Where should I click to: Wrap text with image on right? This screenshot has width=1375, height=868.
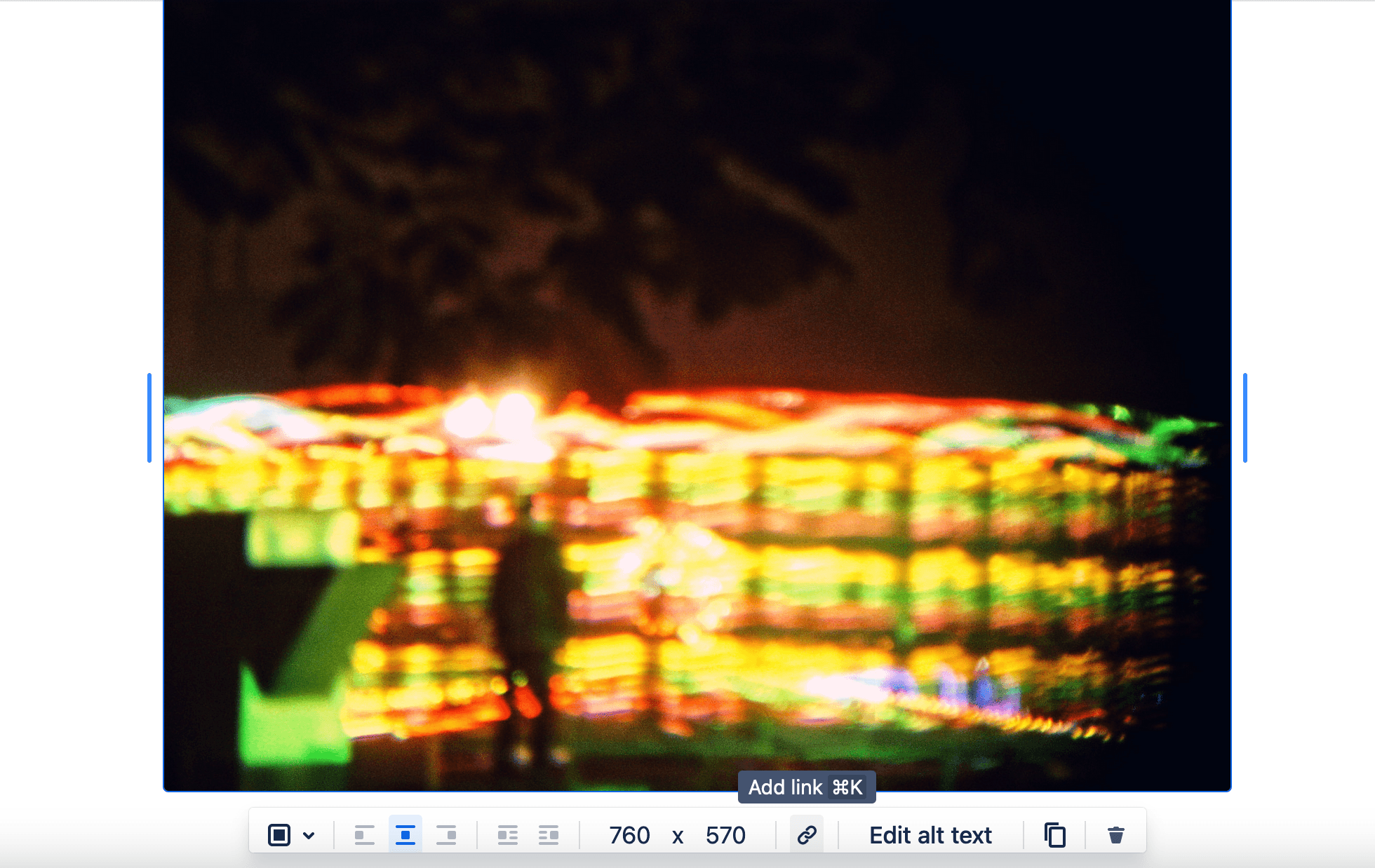(549, 835)
